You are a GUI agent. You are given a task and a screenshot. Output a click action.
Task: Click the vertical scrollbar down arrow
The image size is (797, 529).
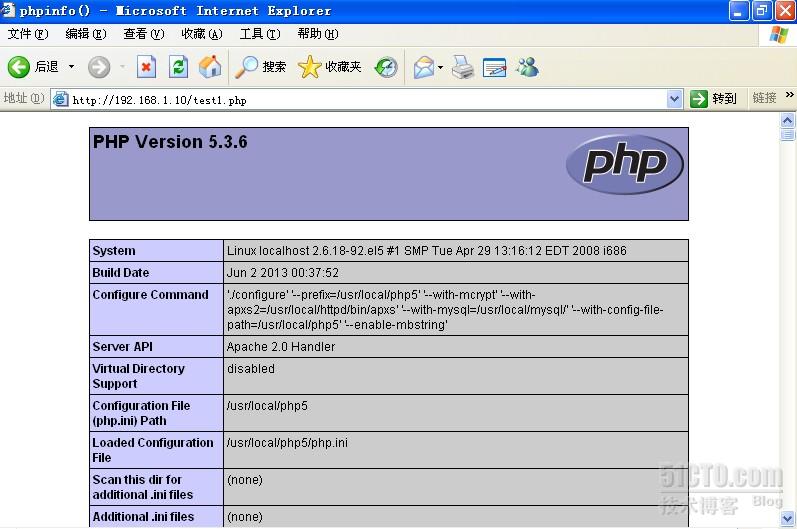point(787,519)
